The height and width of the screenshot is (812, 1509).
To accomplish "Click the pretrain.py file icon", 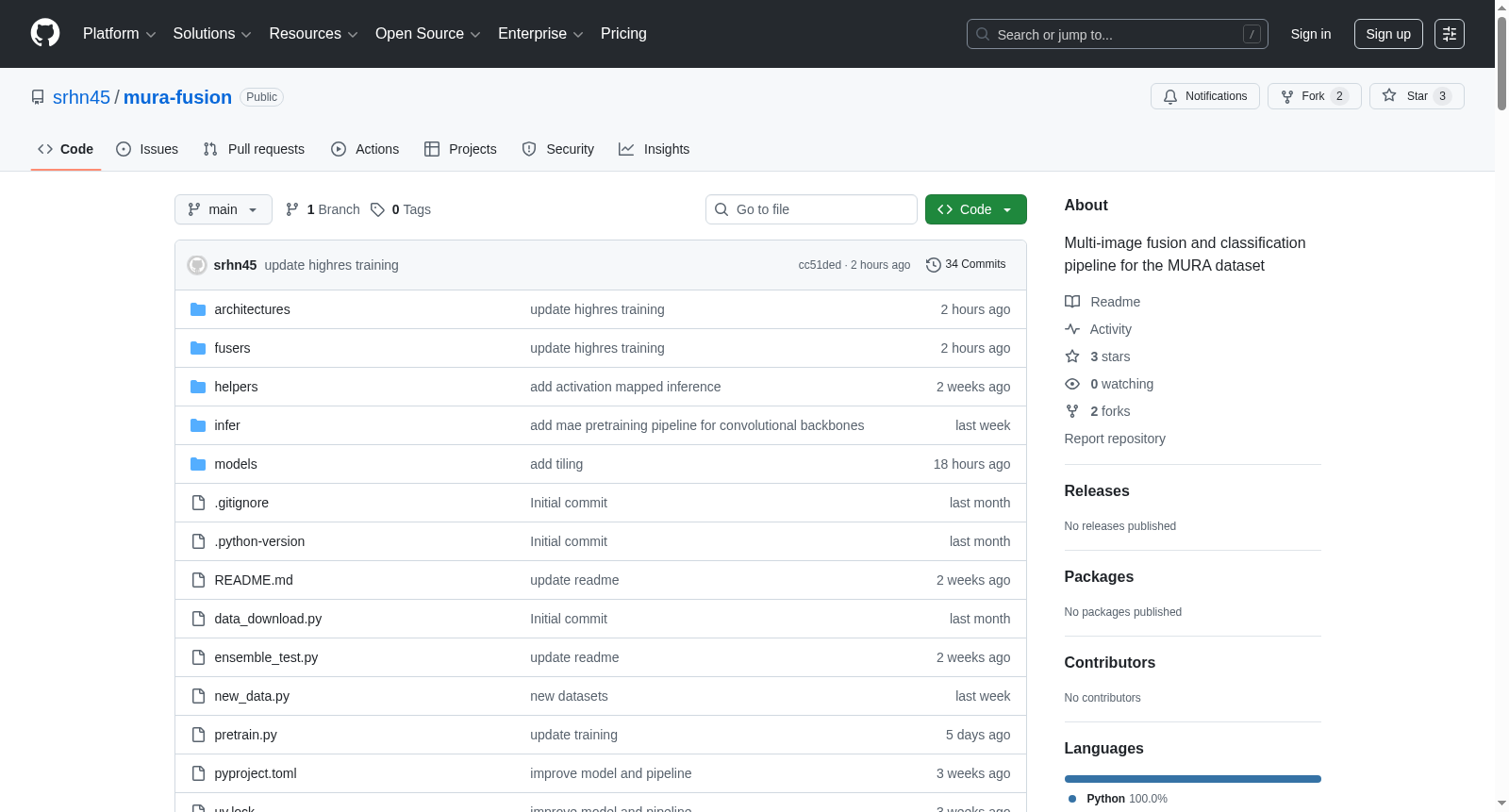I will (x=198, y=735).
